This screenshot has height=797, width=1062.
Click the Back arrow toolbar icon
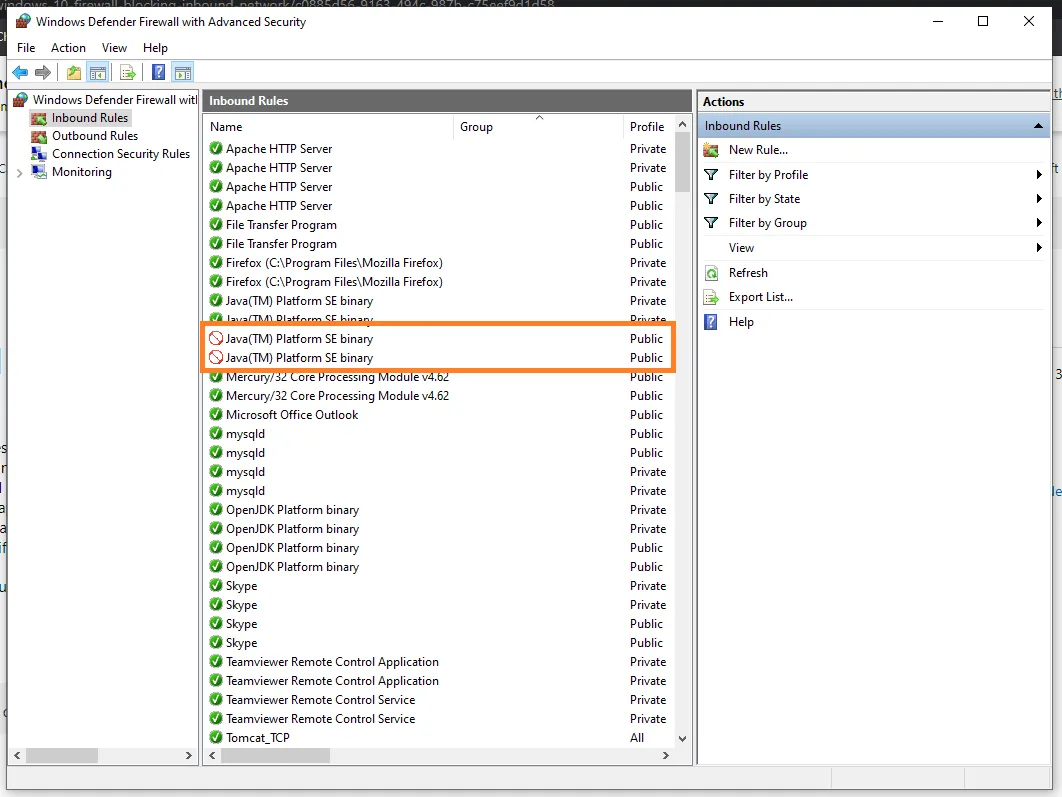point(20,72)
